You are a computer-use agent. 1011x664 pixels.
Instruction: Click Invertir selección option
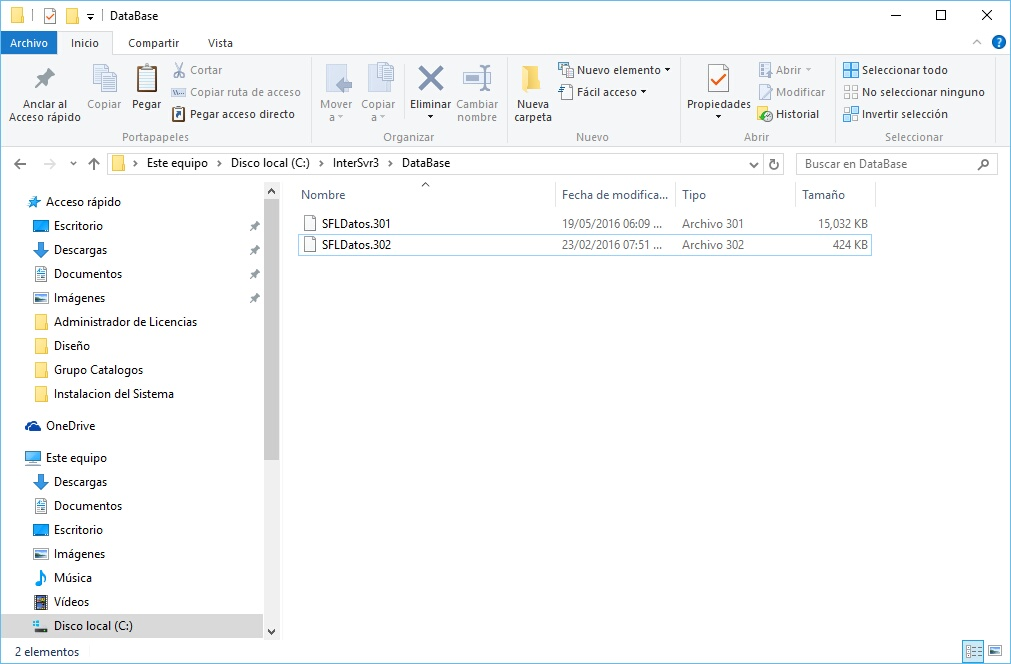coord(895,114)
